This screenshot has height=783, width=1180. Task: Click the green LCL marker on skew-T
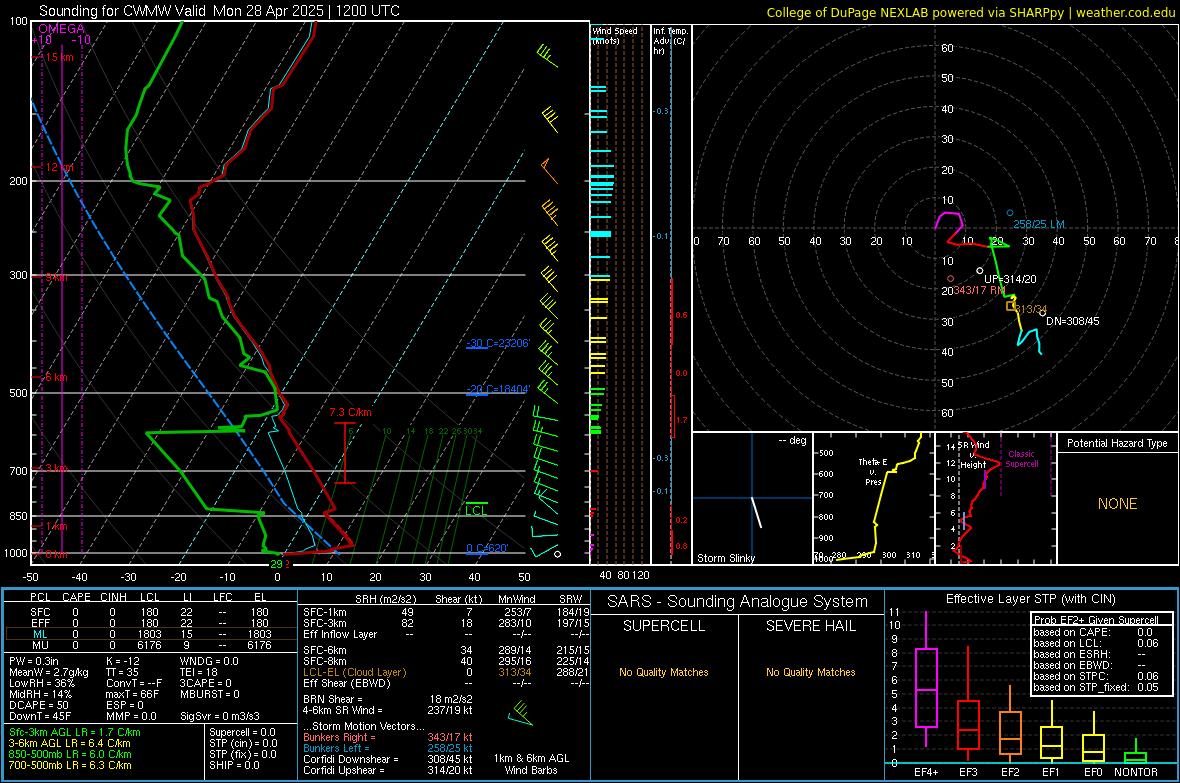pyautogui.click(x=476, y=509)
